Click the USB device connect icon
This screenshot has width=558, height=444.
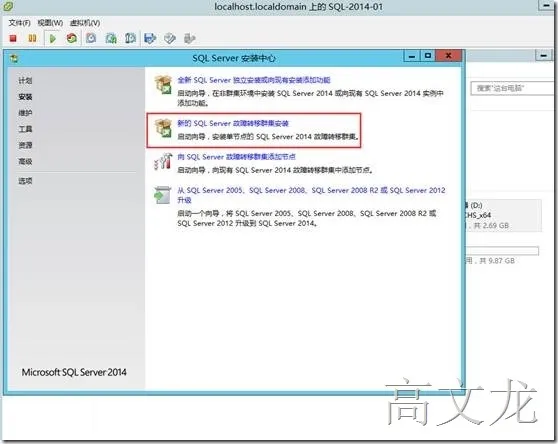(x=190, y=38)
